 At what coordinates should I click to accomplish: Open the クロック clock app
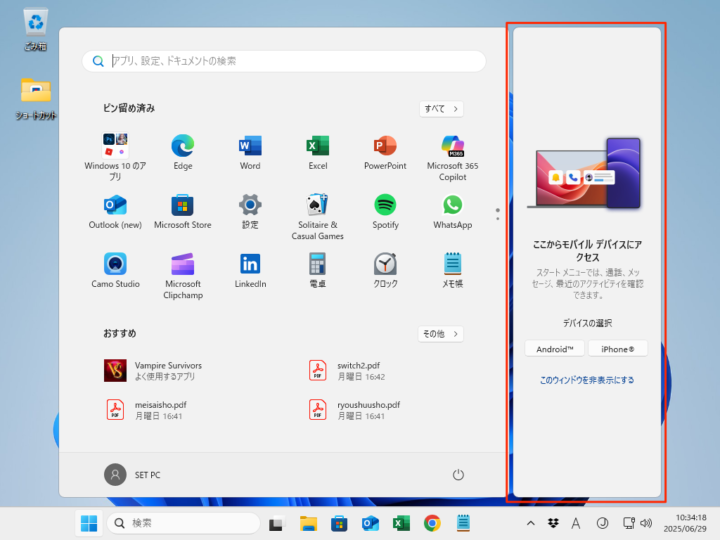click(385, 270)
